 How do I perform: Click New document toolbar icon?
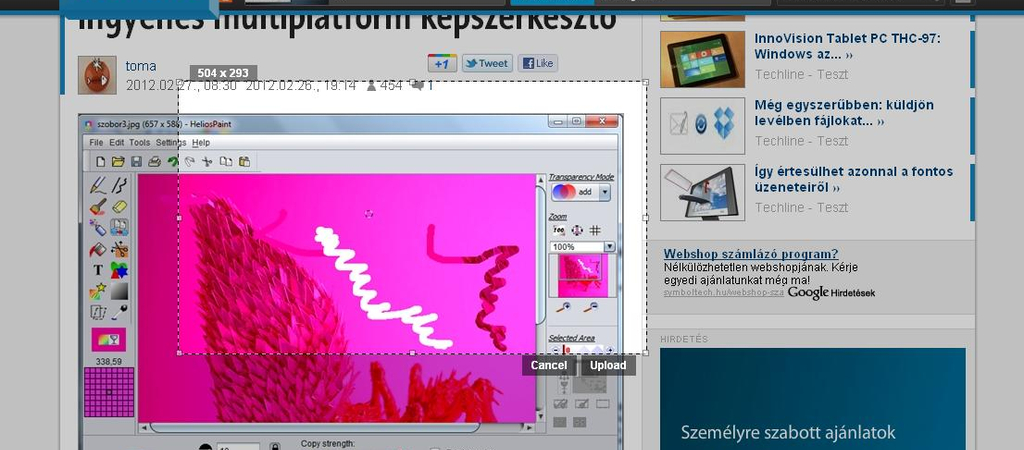point(101,161)
